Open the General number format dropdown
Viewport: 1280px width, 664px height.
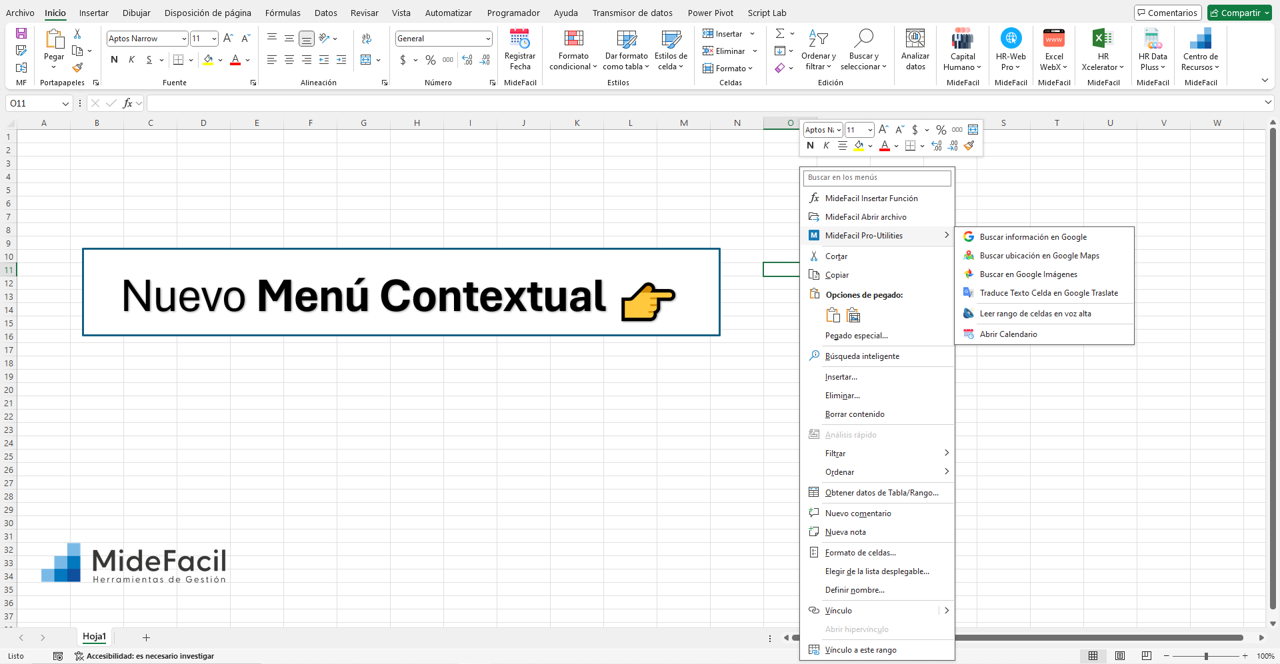pyautogui.click(x=443, y=38)
